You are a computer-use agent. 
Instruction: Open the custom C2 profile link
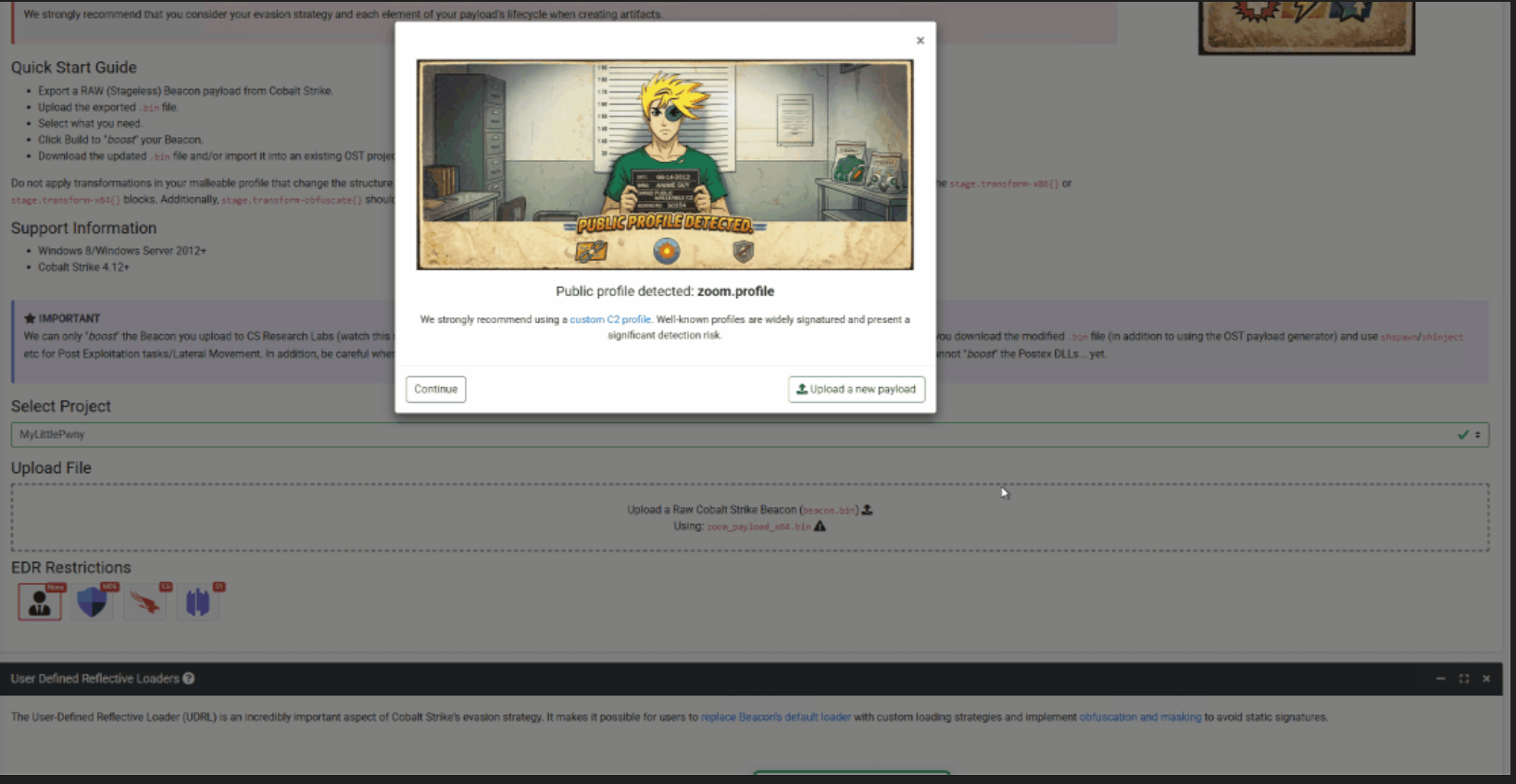pyautogui.click(x=609, y=320)
